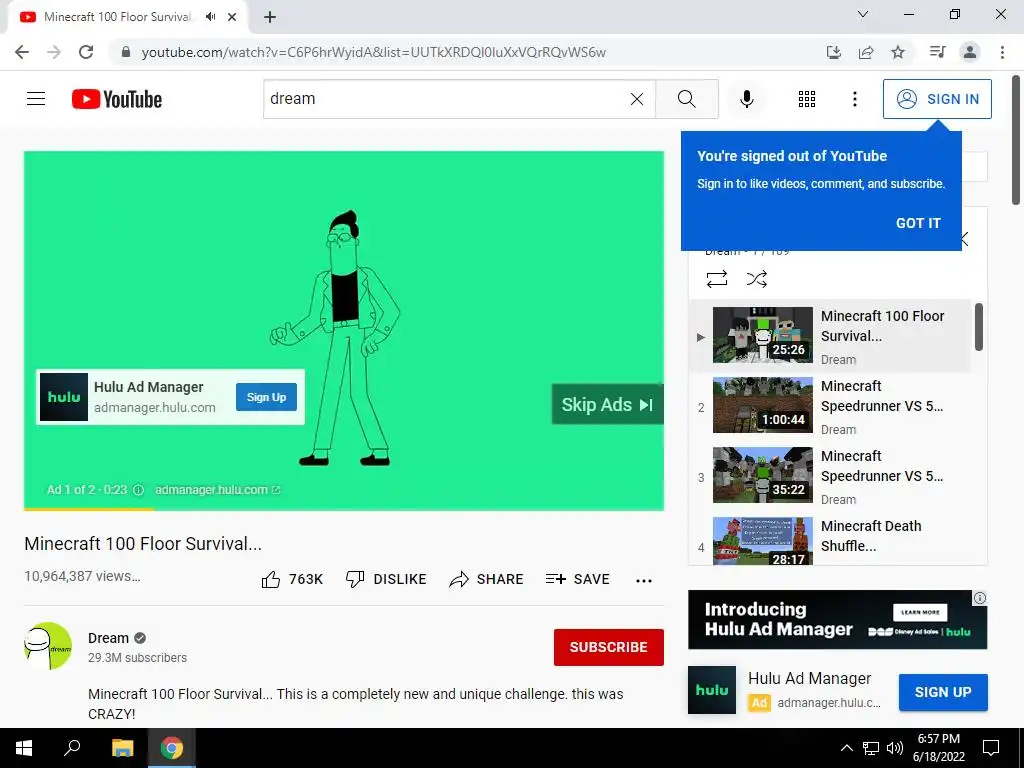This screenshot has height=768, width=1024.
Task: Clear the search box text
Action: pos(637,99)
